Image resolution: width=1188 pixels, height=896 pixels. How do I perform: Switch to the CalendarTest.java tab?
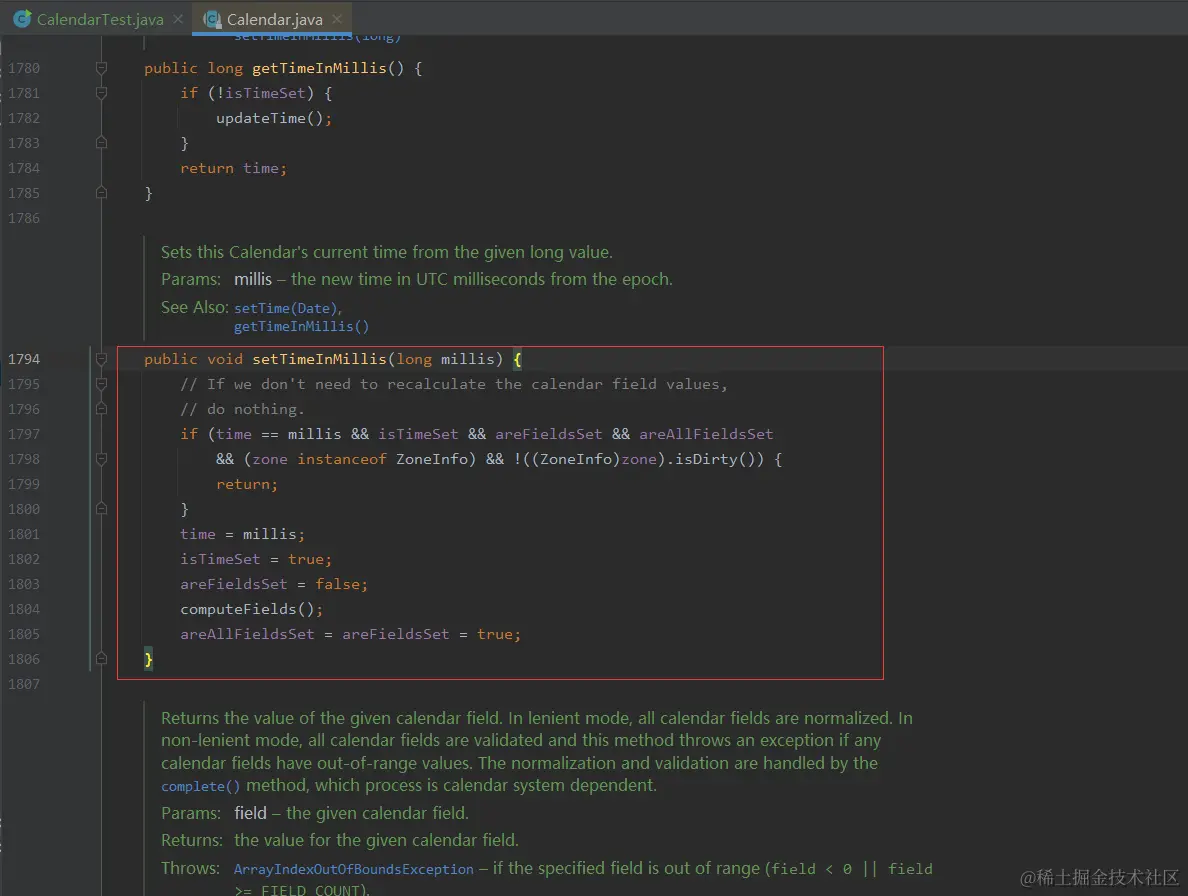pyautogui.click(x=100, y=20)
